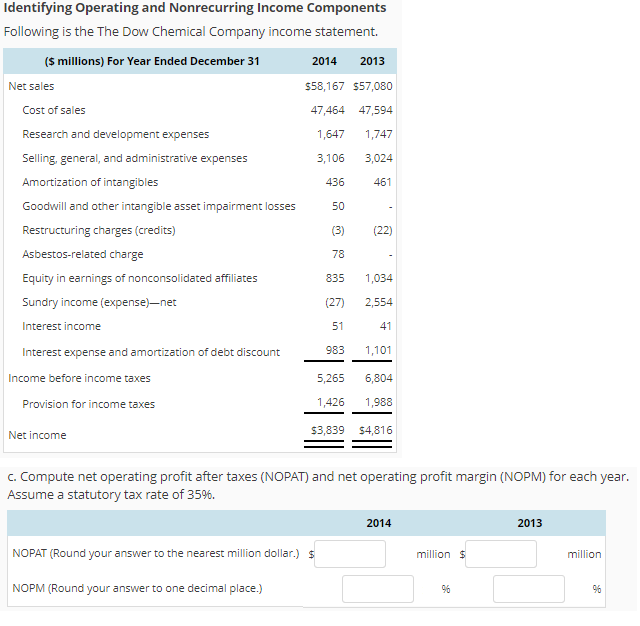Select net income value $3,839
The width and height of the screenshot is (640, 626).
click(328, 431)
